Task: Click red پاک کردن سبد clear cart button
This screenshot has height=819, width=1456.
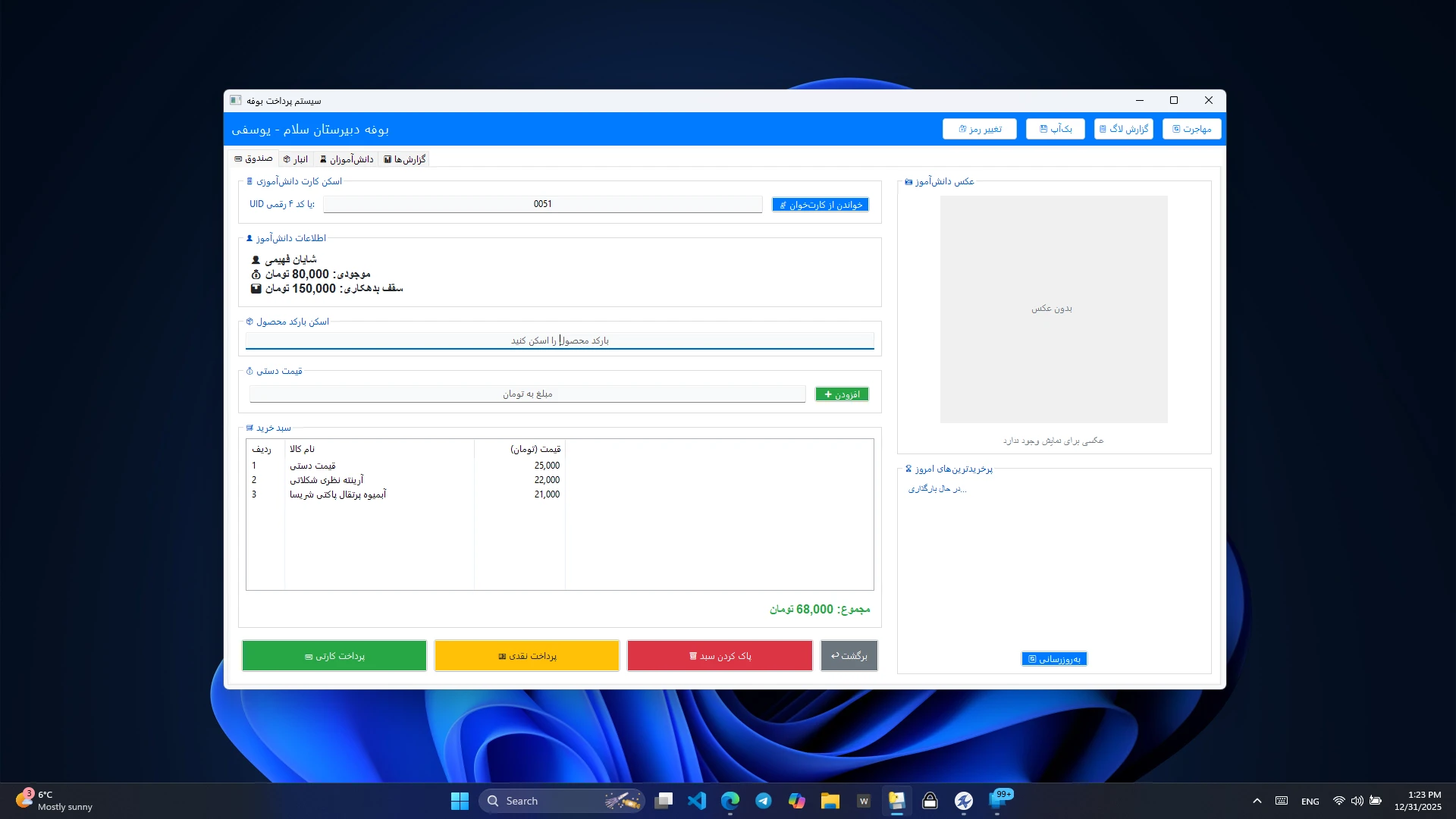Action: (x=720, y=656)
